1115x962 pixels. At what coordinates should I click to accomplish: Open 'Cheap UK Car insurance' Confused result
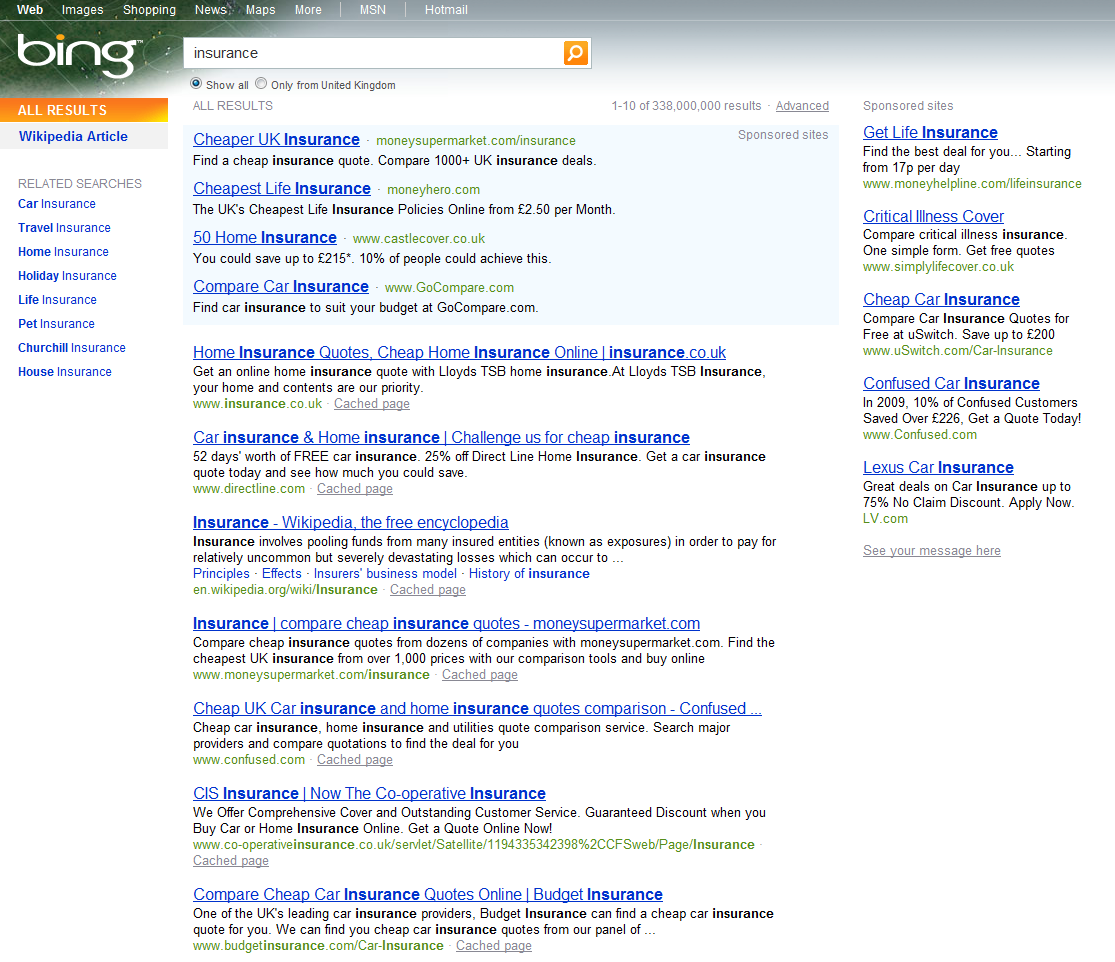point(477,709)
